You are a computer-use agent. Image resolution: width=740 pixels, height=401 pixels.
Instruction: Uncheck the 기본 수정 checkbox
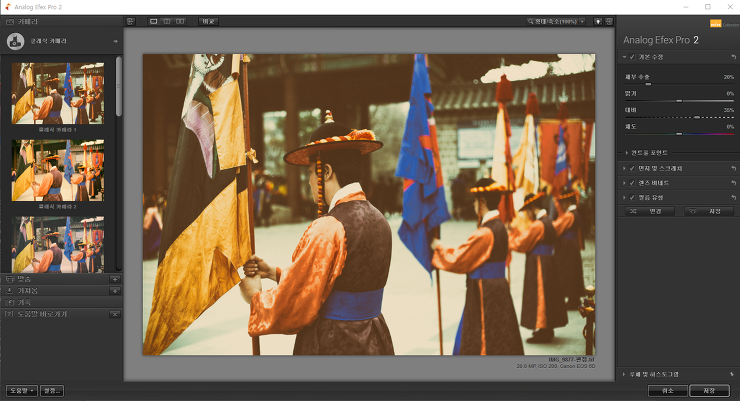pos(632,57)
